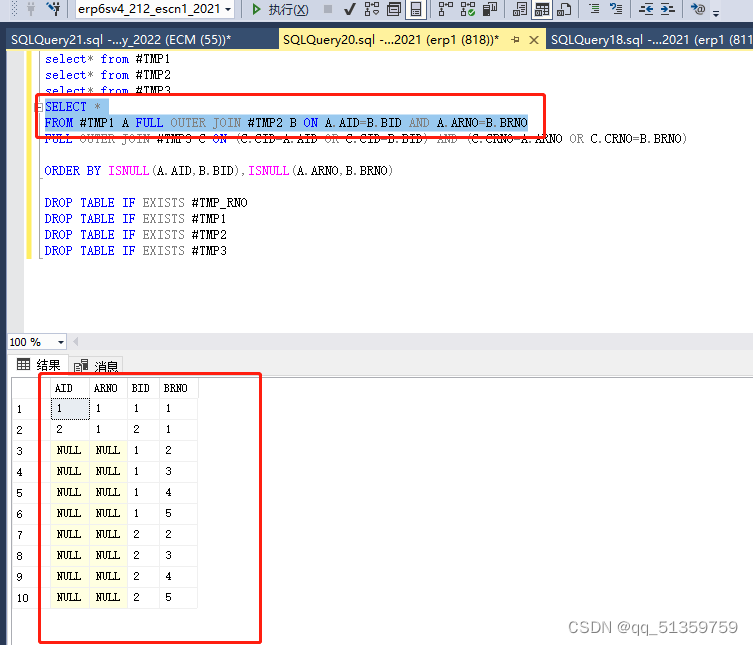Screen dimensions: 753x645
Task: Click the ORDER BY ISNULL line
Action: pyautogui.click(x=219, y=171)
